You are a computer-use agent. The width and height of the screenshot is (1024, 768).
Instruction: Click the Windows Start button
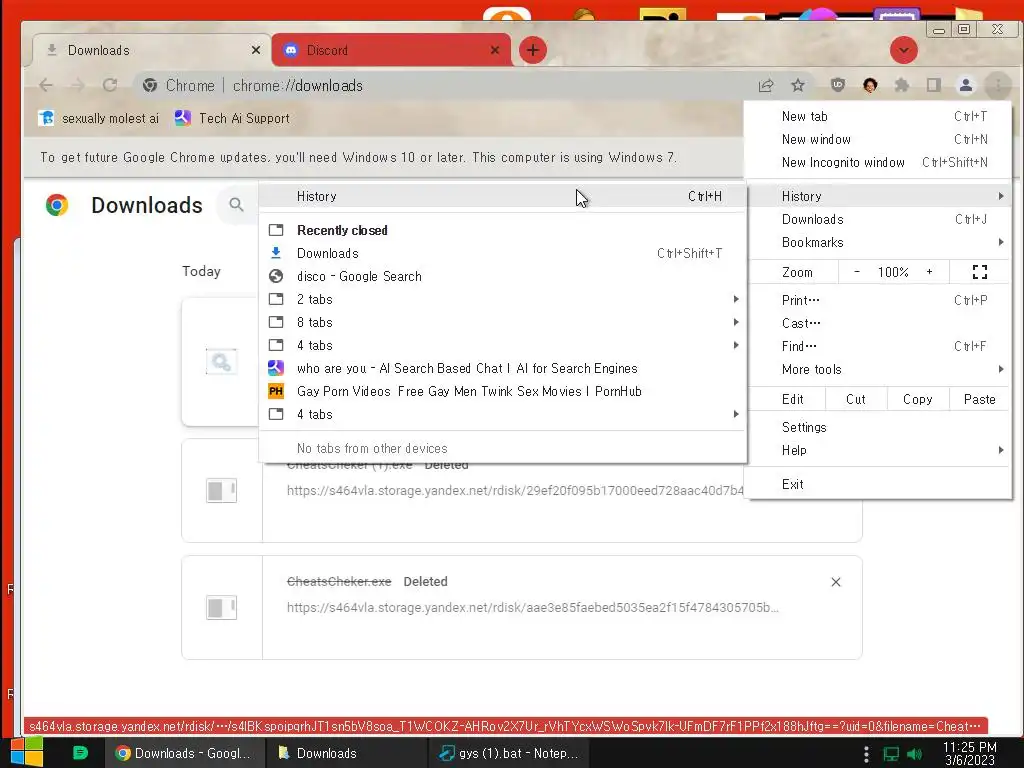(x=26, y=752)
